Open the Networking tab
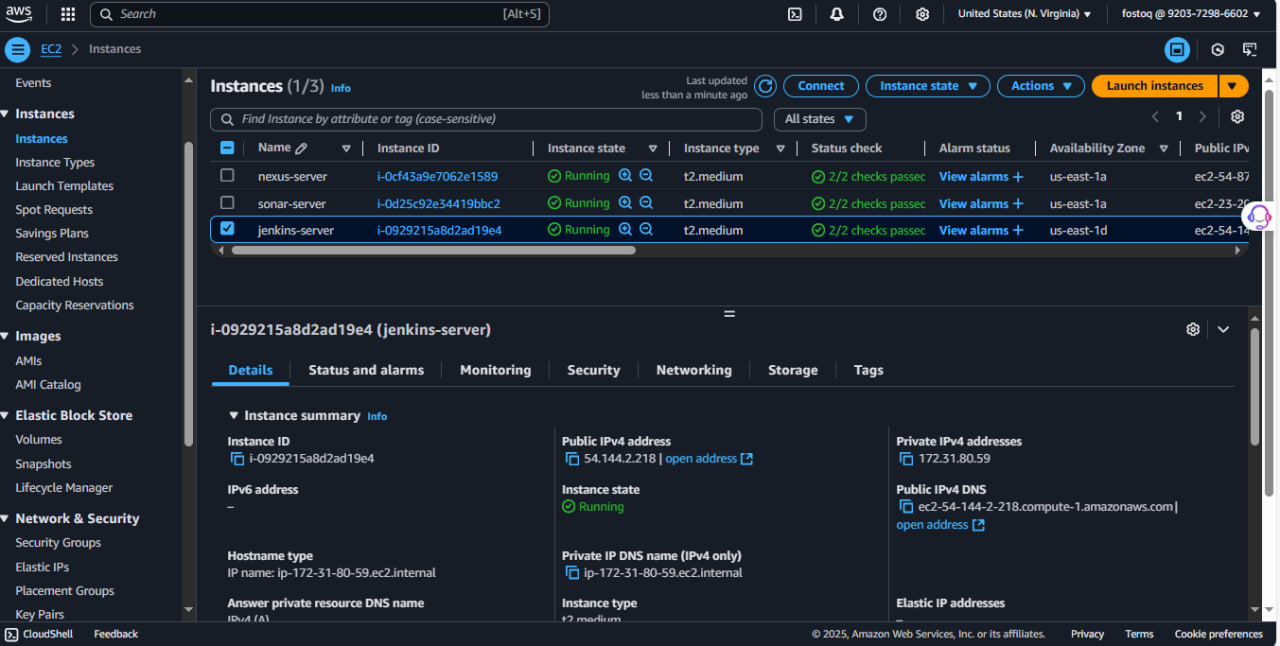The image size is (1280, 646). (694, 370)
